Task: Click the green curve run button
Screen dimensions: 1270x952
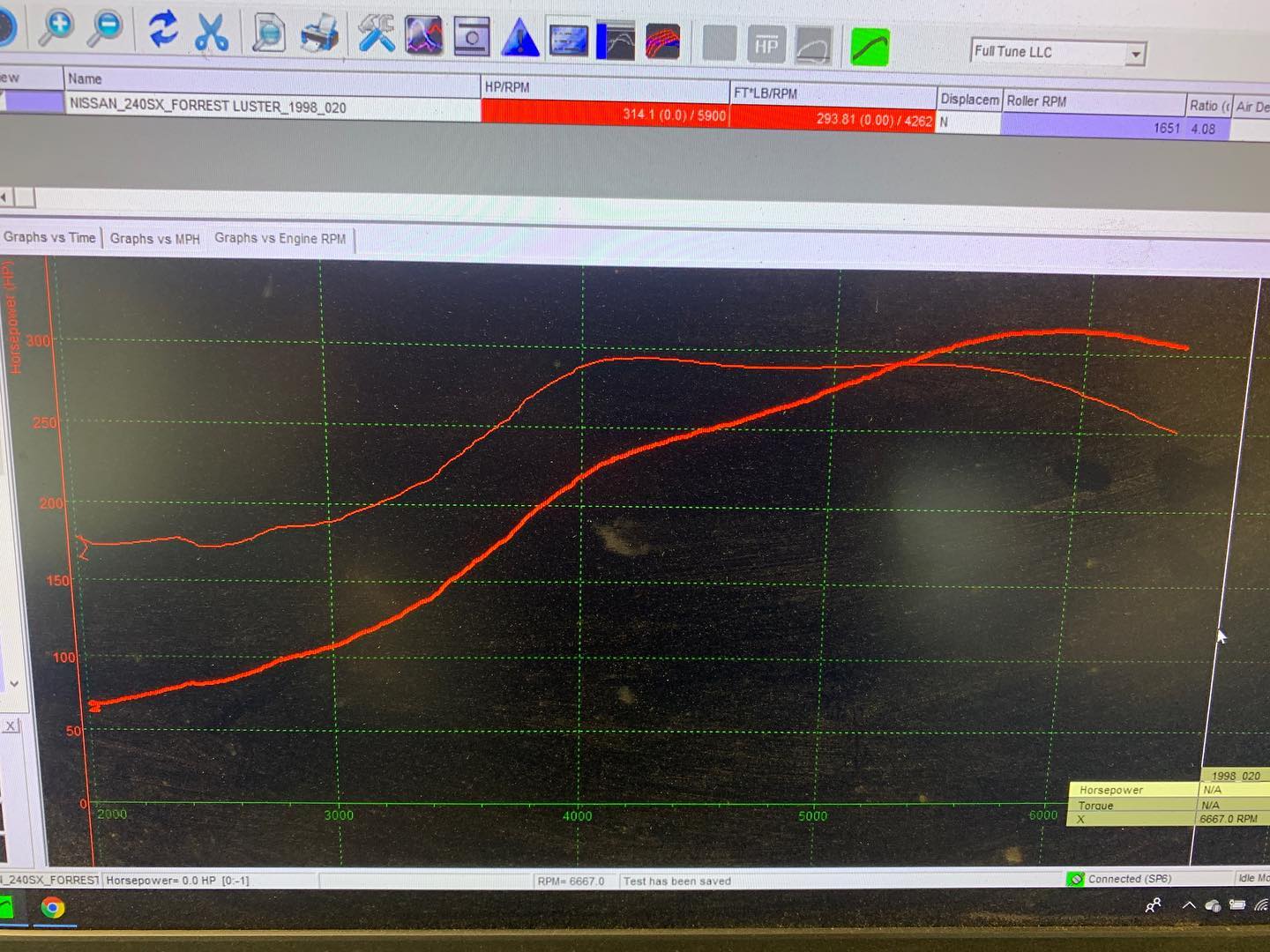Action: tap(870, 47)
